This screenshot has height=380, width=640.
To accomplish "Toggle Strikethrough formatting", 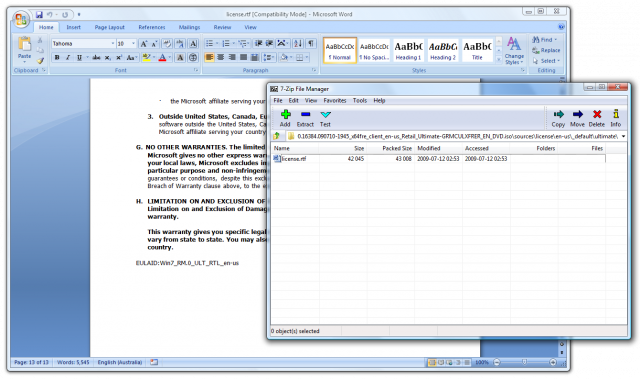I will coord(96,58).
